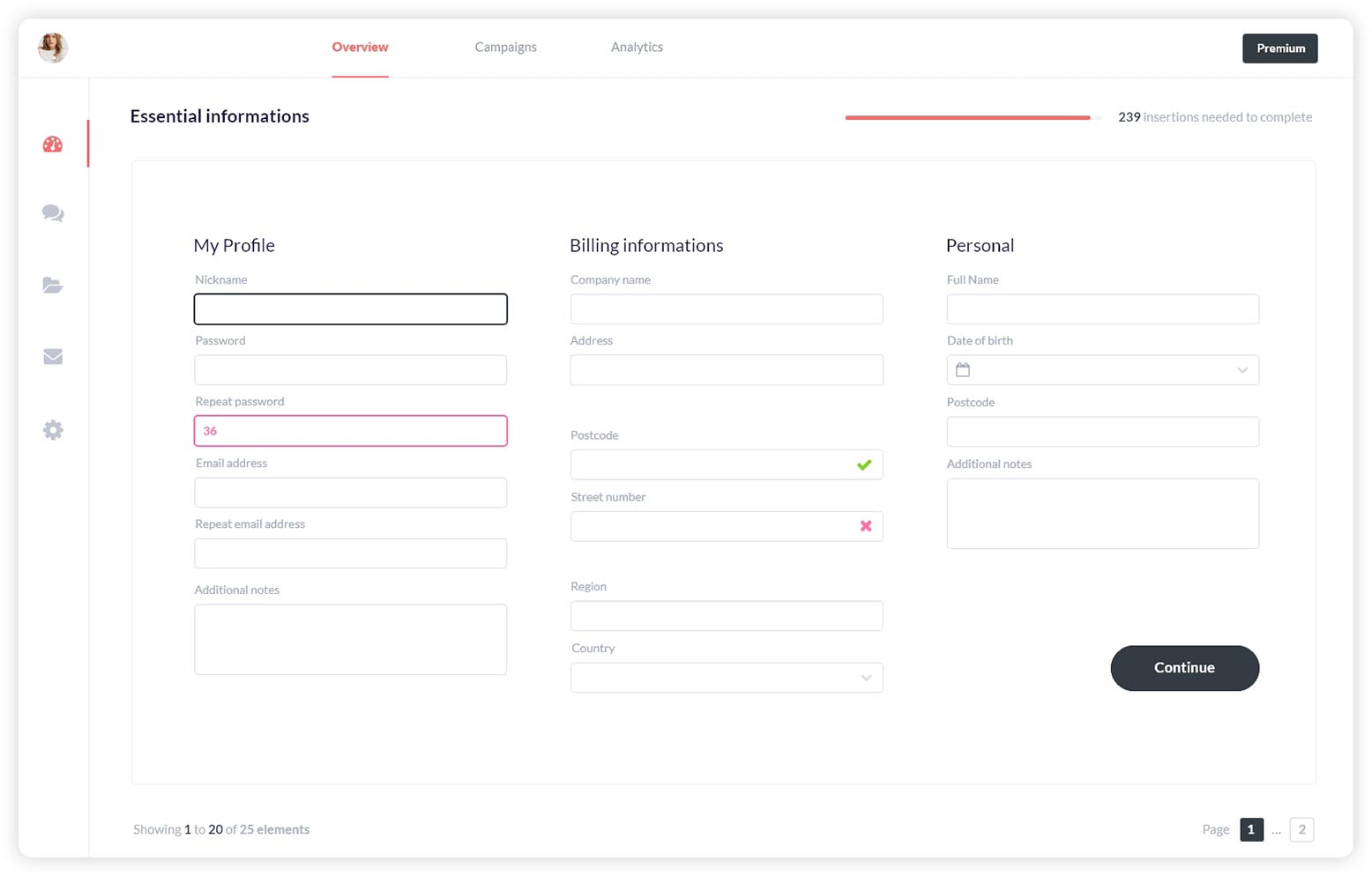Open the dashboard gauge icon in sidebar
Viewport: 1372px width, 876px height.
pyautogui.click(x=53, y=145)
